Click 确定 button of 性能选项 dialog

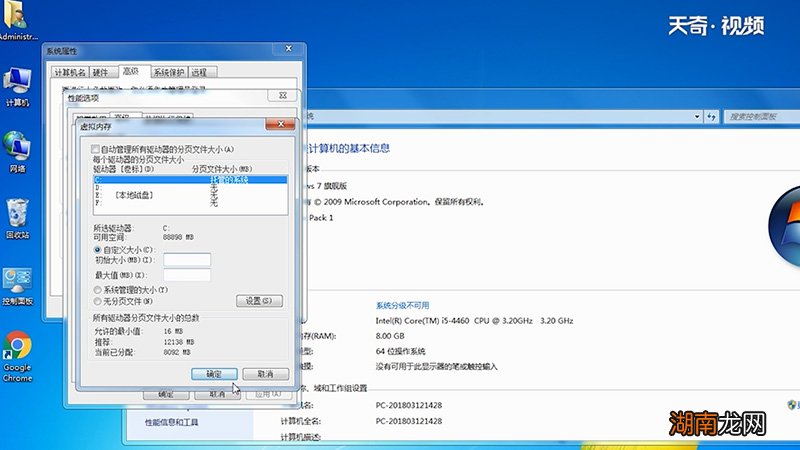(x=166, y=394)
